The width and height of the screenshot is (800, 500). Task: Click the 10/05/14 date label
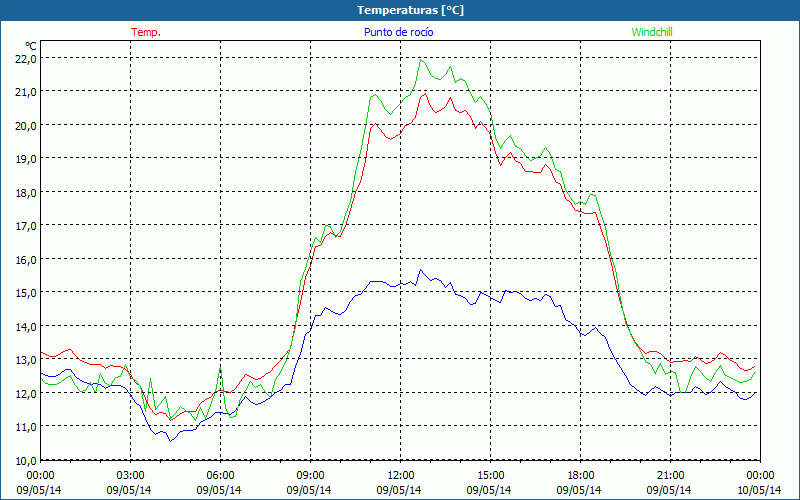coord(759,490)
